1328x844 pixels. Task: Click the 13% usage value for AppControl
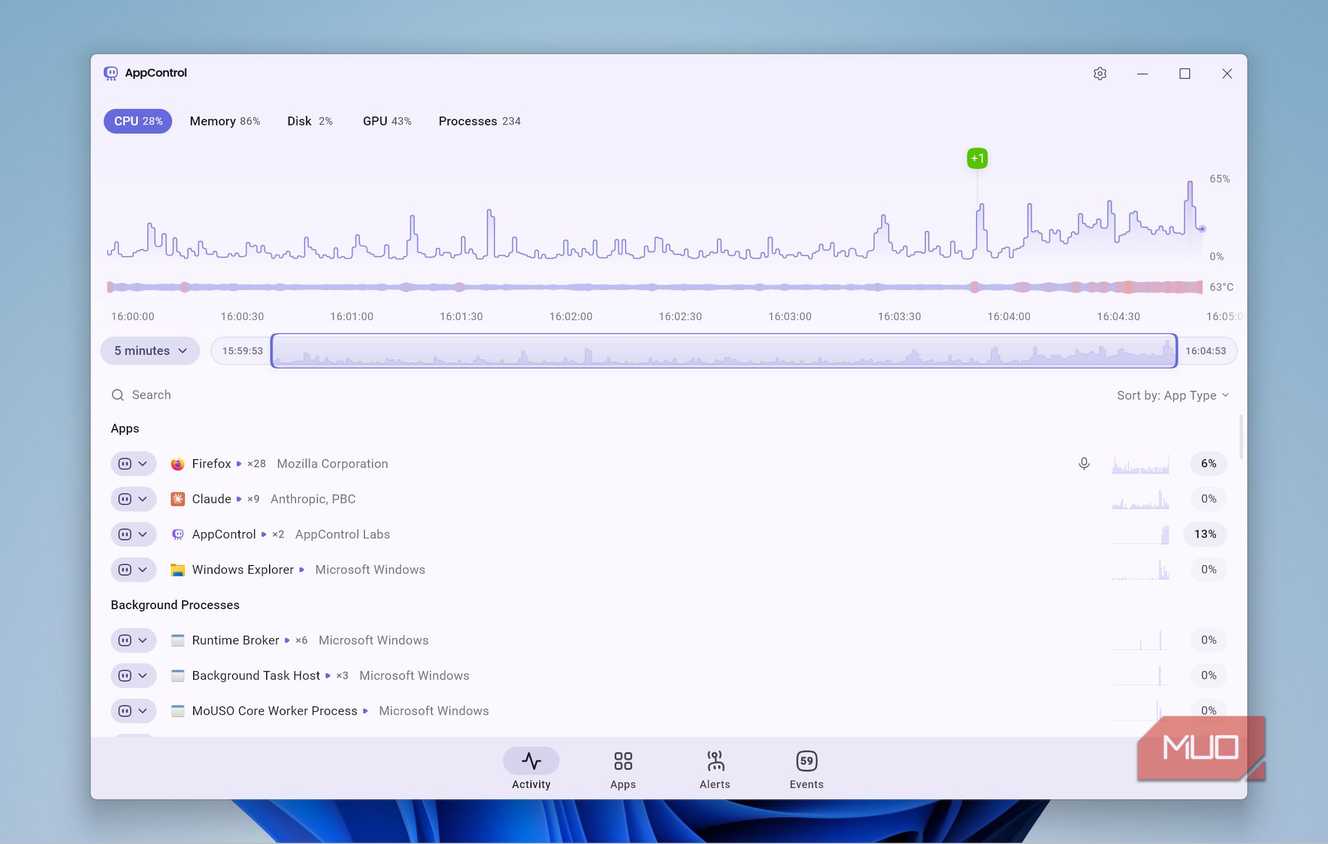point(1205,534)
